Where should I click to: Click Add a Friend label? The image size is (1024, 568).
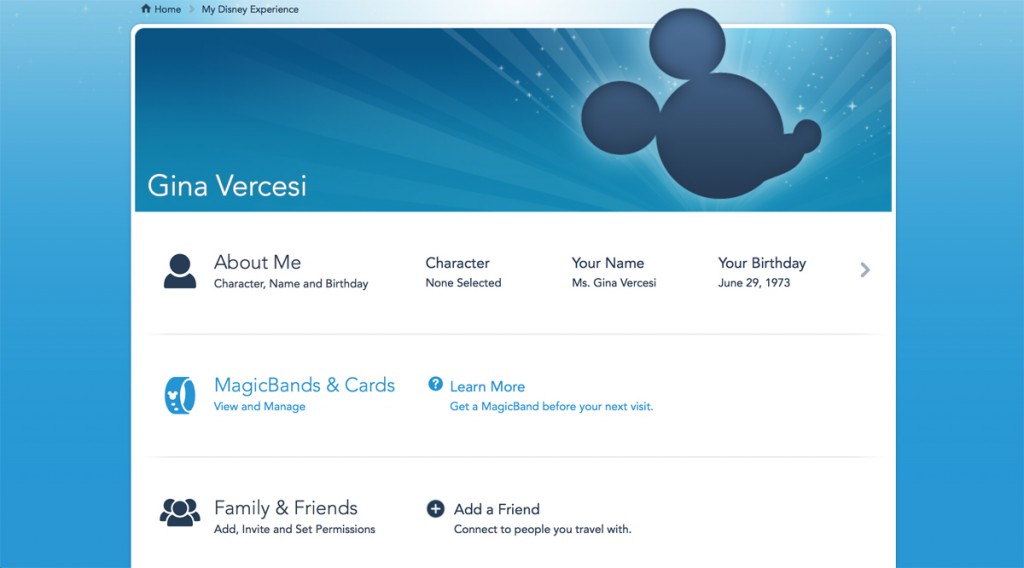tap(497, 509)
